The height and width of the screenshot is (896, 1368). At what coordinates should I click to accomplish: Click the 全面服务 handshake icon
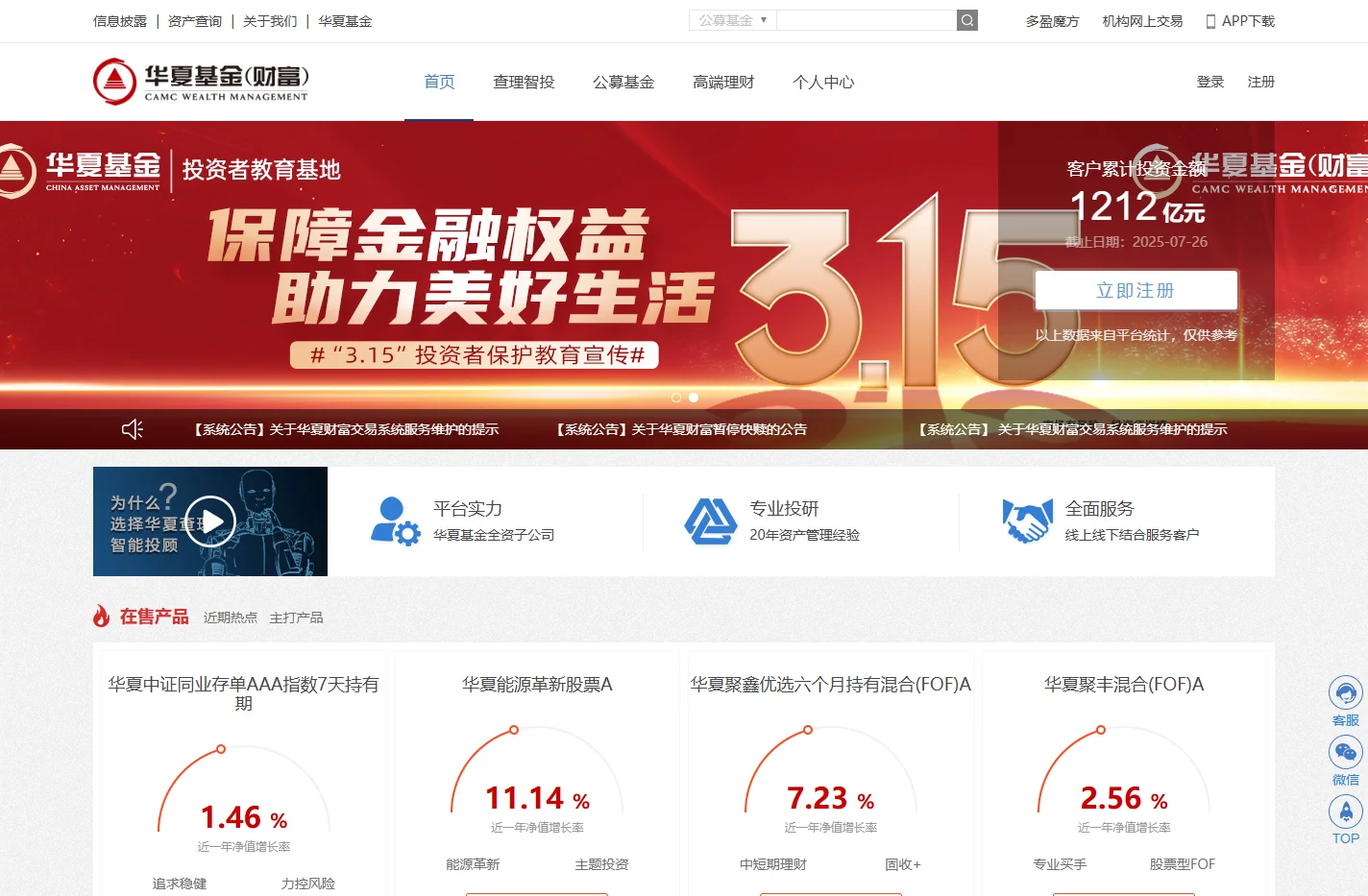click(x=1027, y=521)
